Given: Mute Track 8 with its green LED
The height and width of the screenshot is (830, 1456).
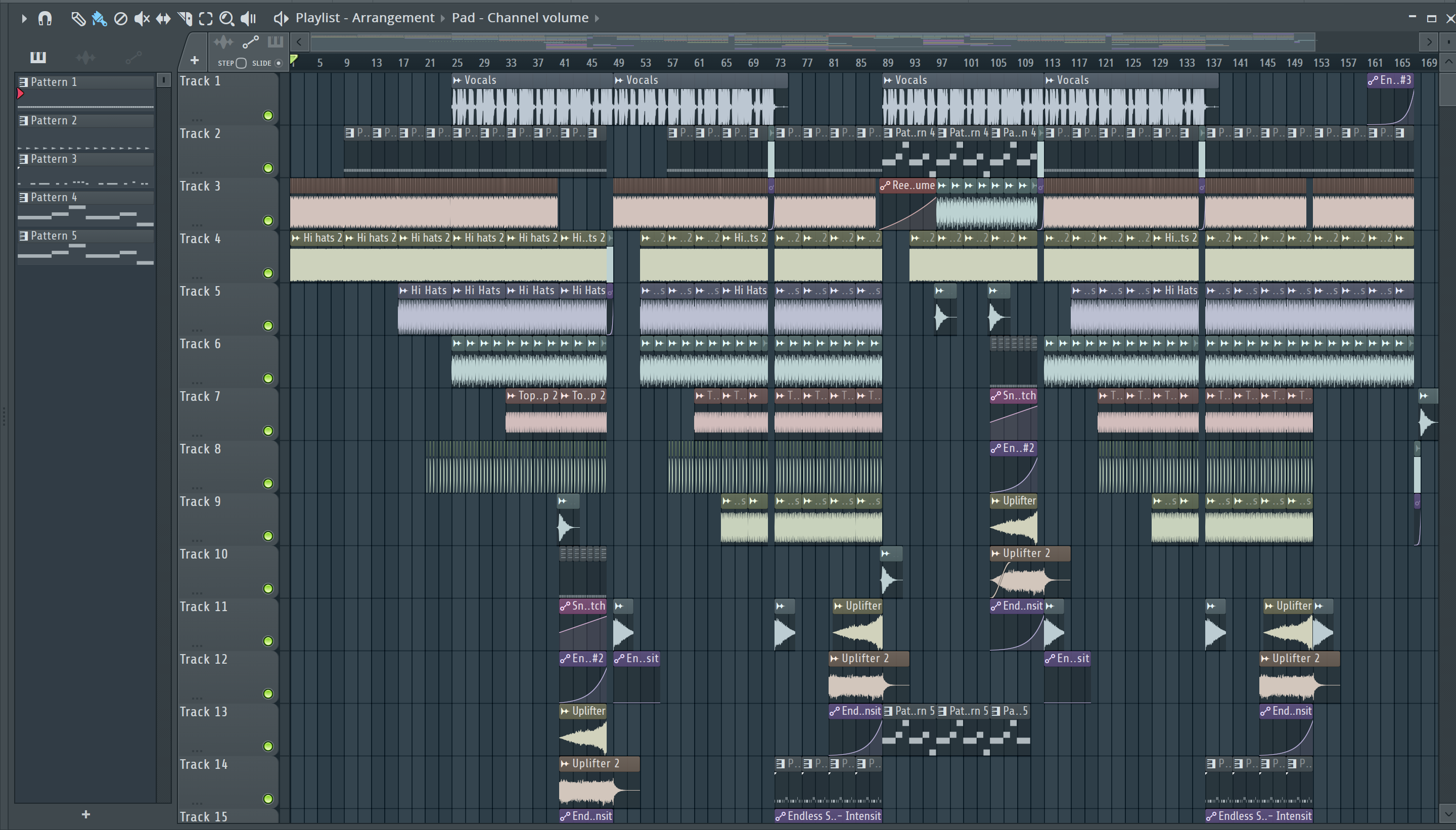Looking at the screenshot, I should [x=268, y=483].
